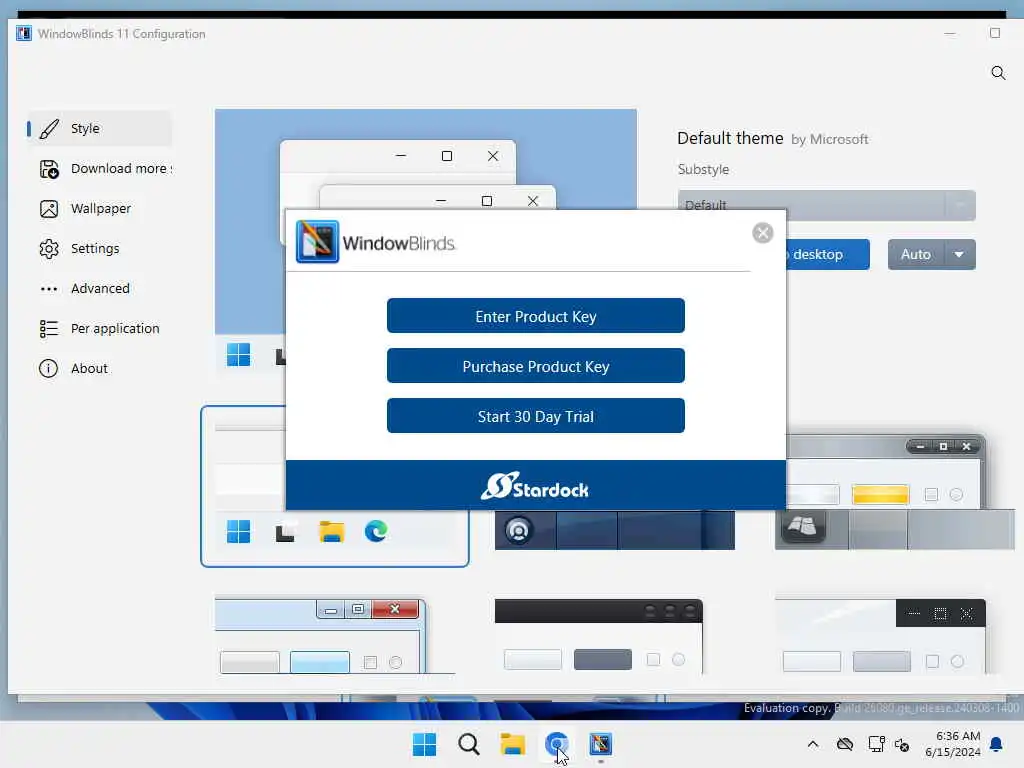The height and width of the screenshot is (768, 1024).
Task: Click the About info icon
Action: click(48, 368)
